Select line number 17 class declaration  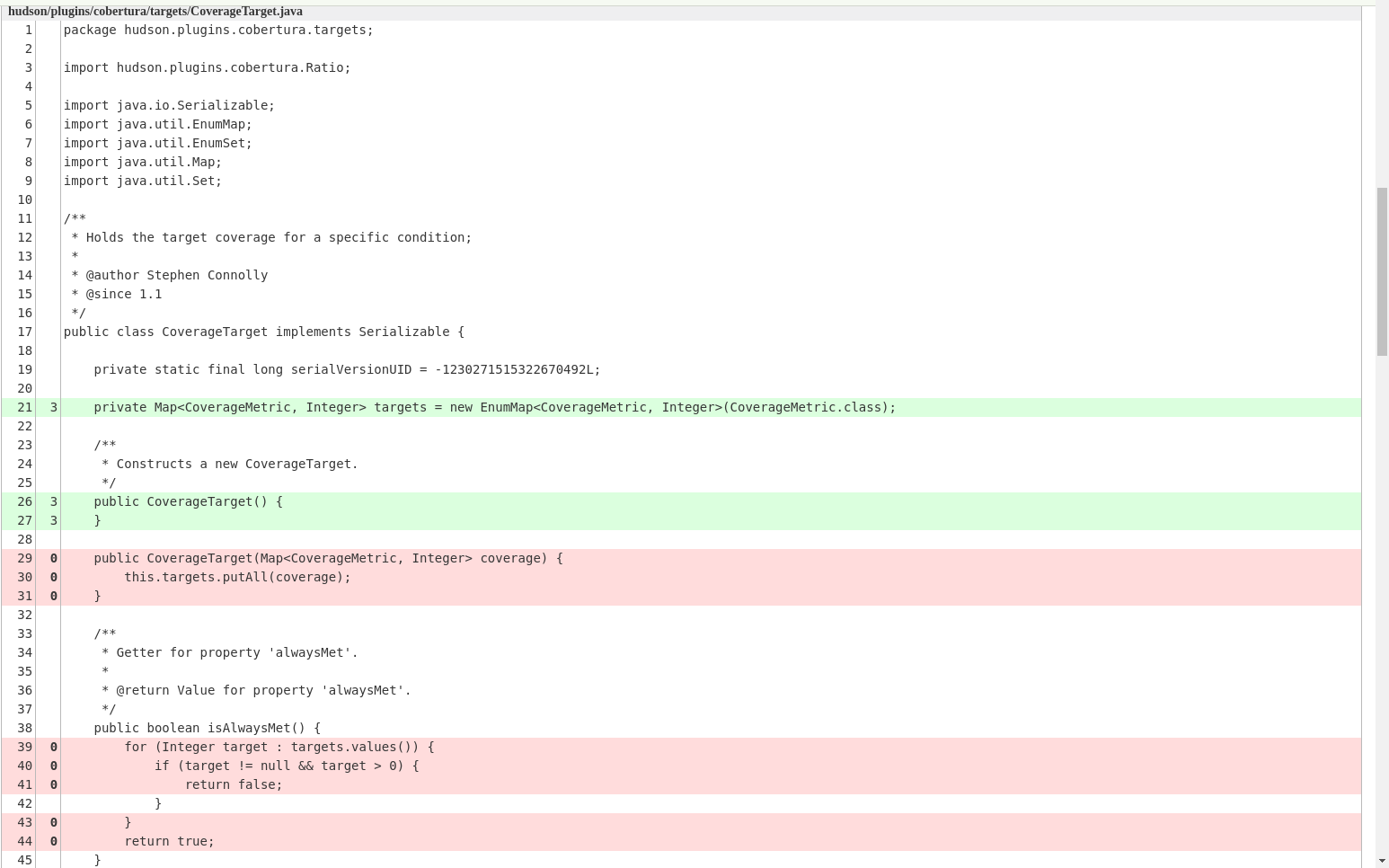23,332
